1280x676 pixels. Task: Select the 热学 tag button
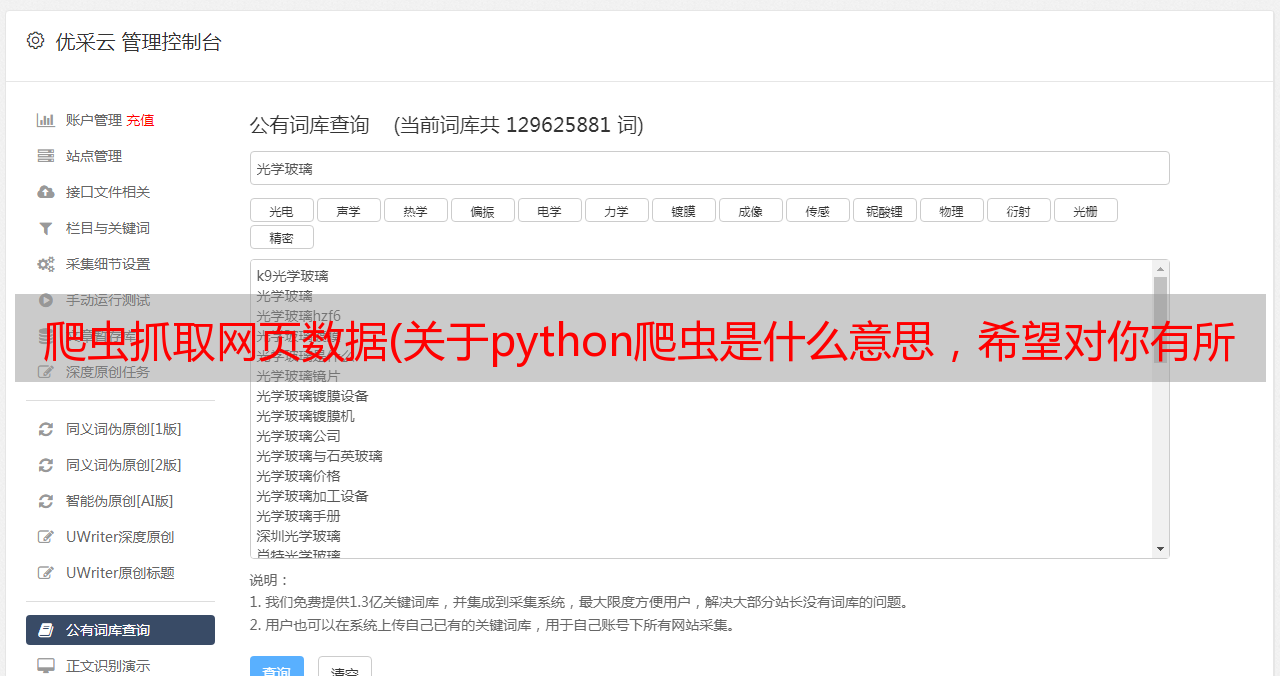click(x=416, y=210)
